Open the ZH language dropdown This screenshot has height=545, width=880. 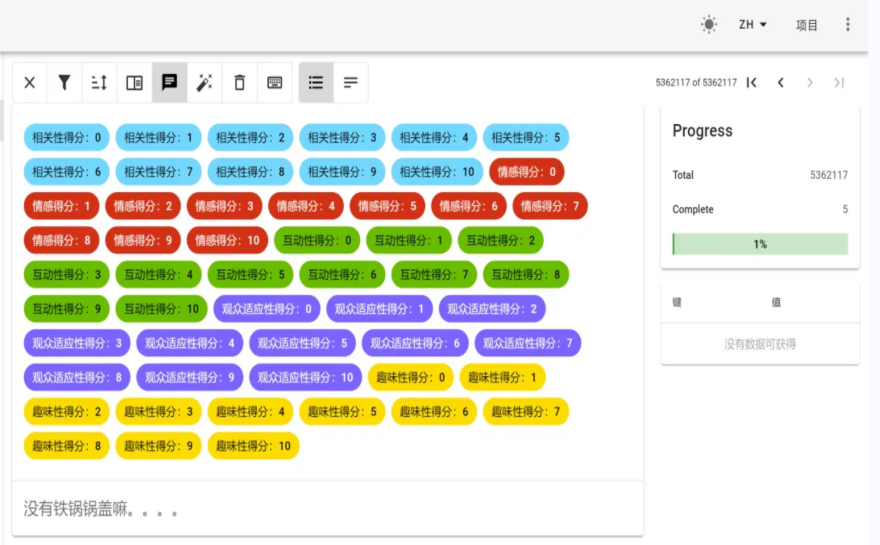pyautogui.click(x=753, y=25)
